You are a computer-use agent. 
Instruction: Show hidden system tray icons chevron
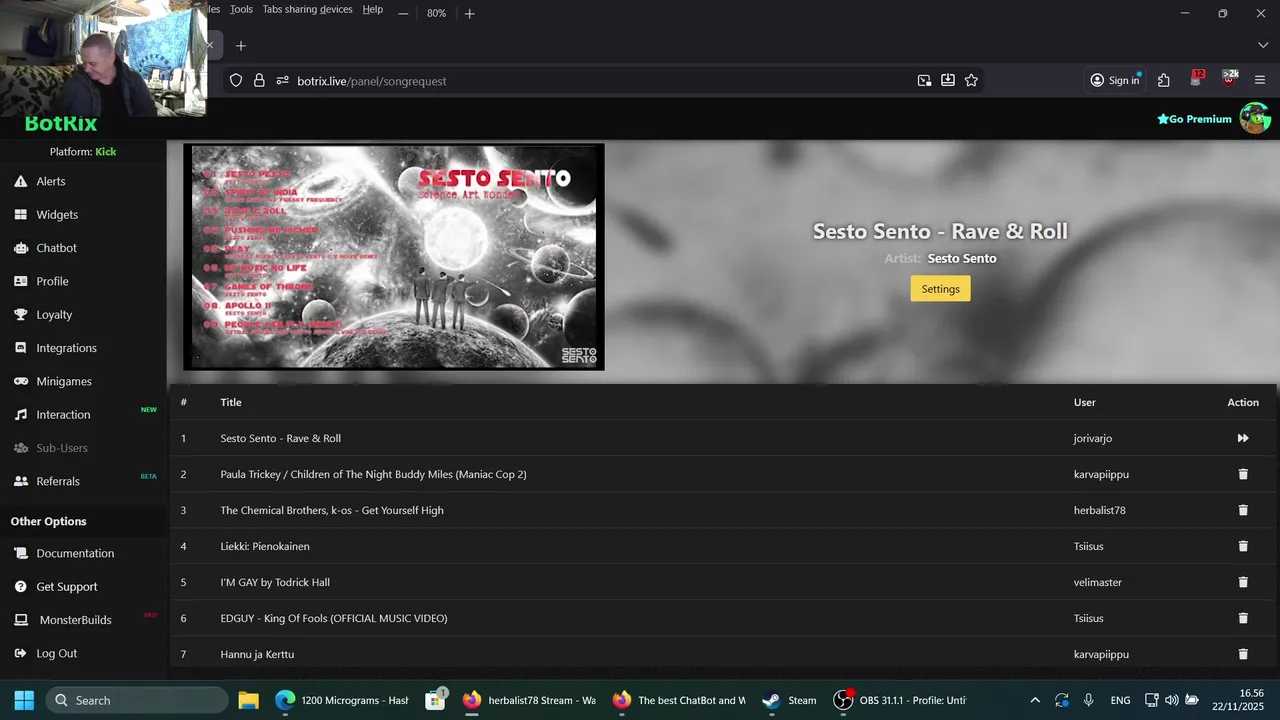1034,700
